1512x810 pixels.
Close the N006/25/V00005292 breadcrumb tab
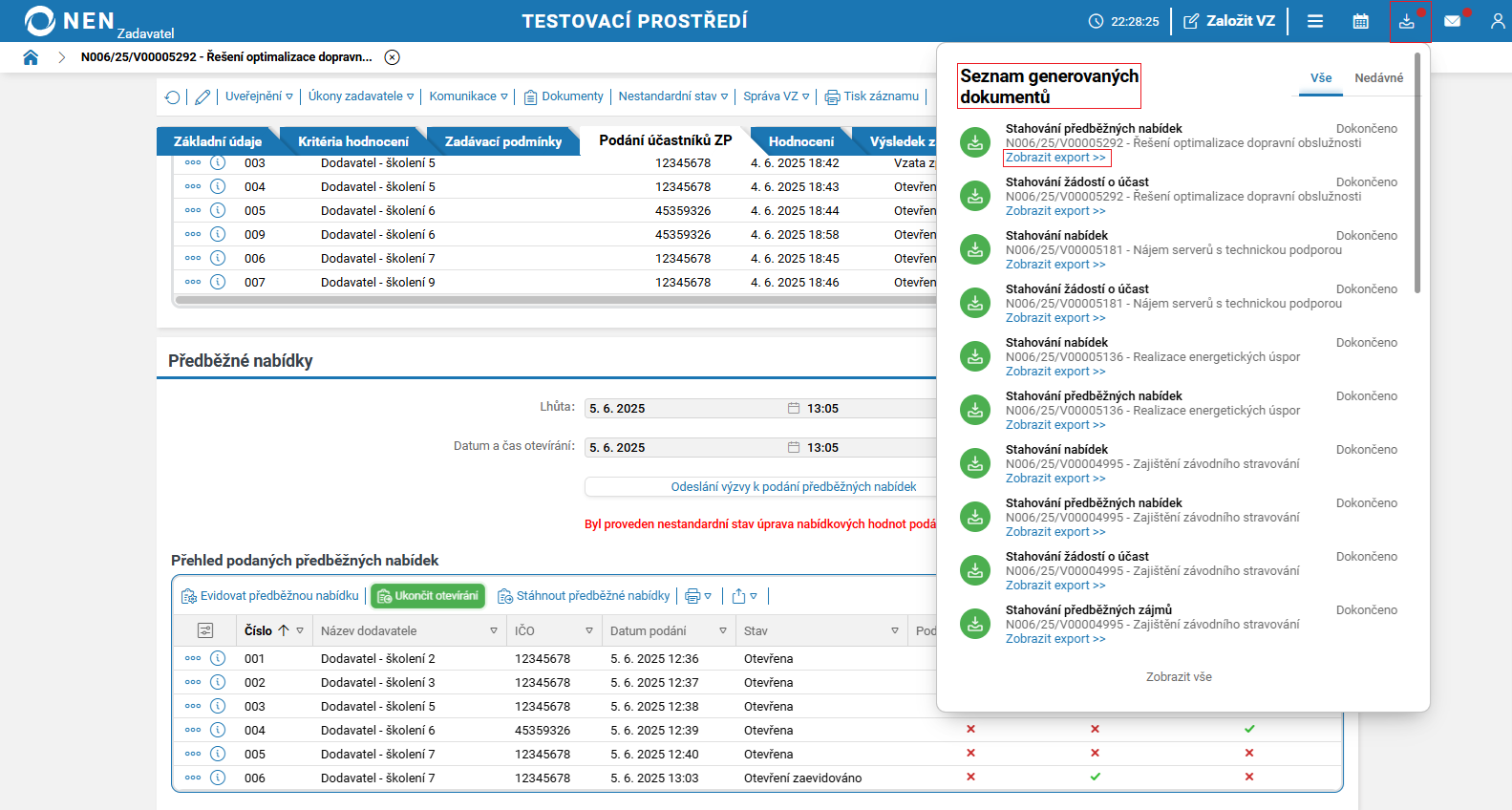tap(392, 57)
